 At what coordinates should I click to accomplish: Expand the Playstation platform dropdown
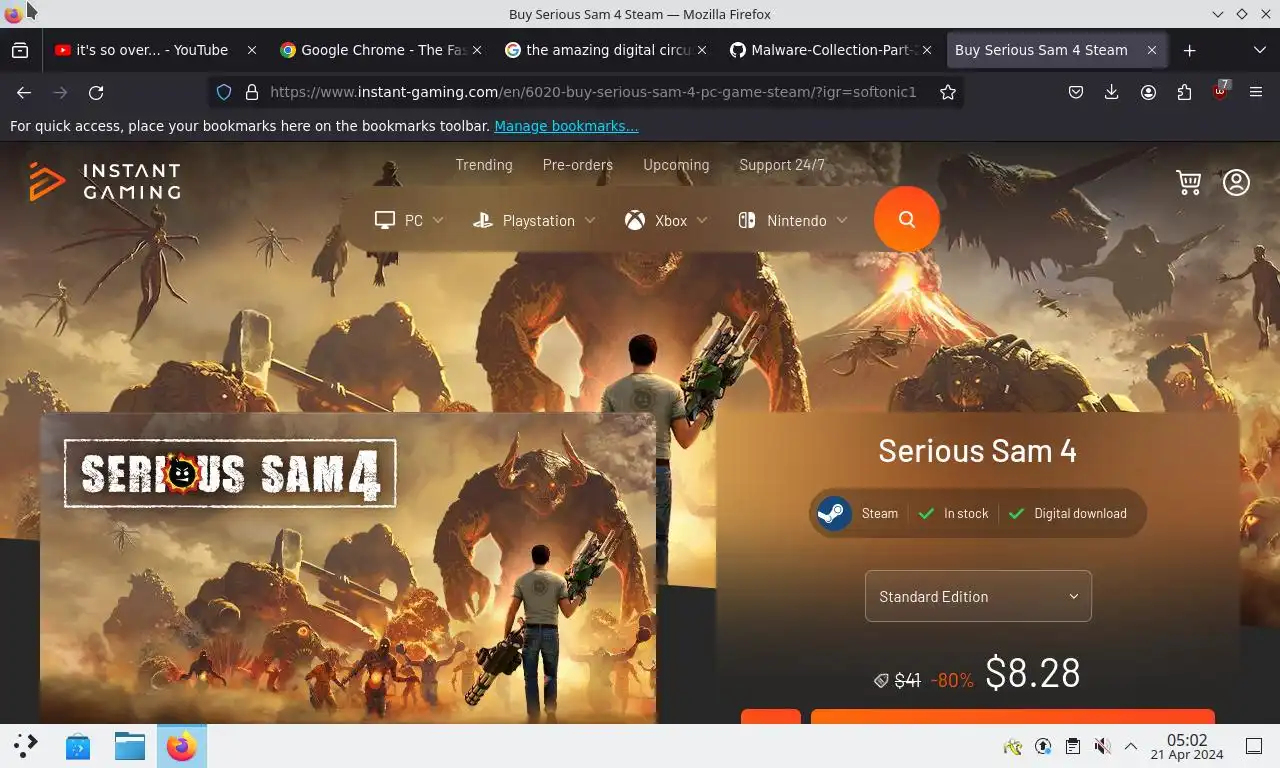tap(534, 220)
